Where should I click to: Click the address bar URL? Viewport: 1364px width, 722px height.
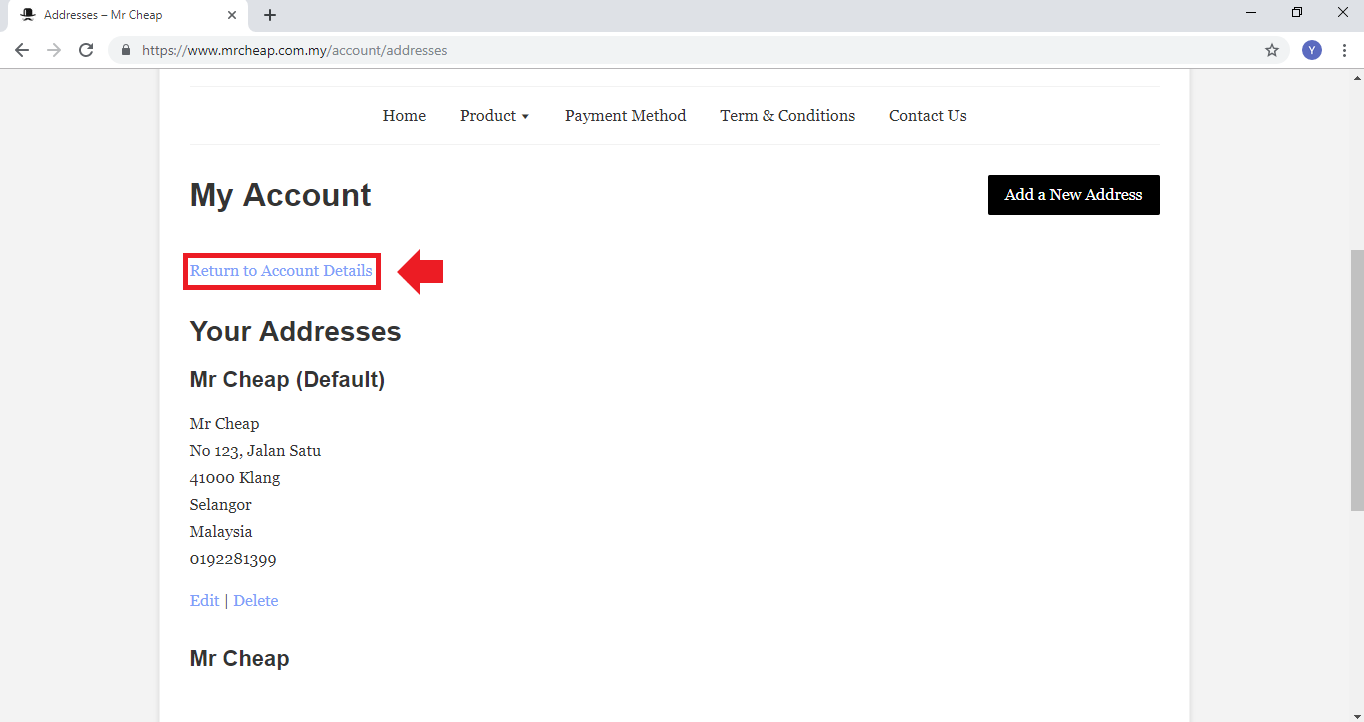point(294,50)
